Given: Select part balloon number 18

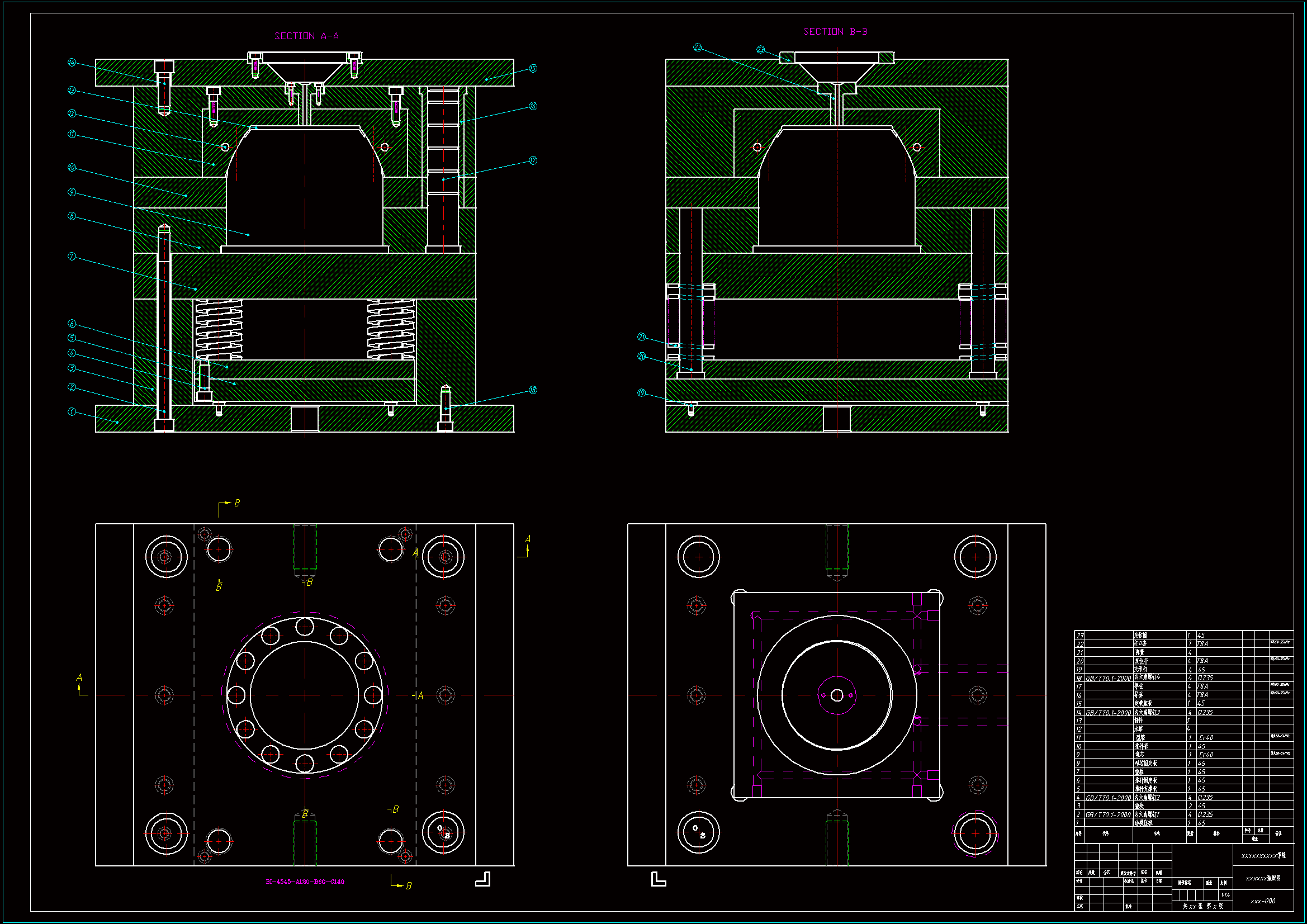Looking at the screenshot, I should [533, 390].
